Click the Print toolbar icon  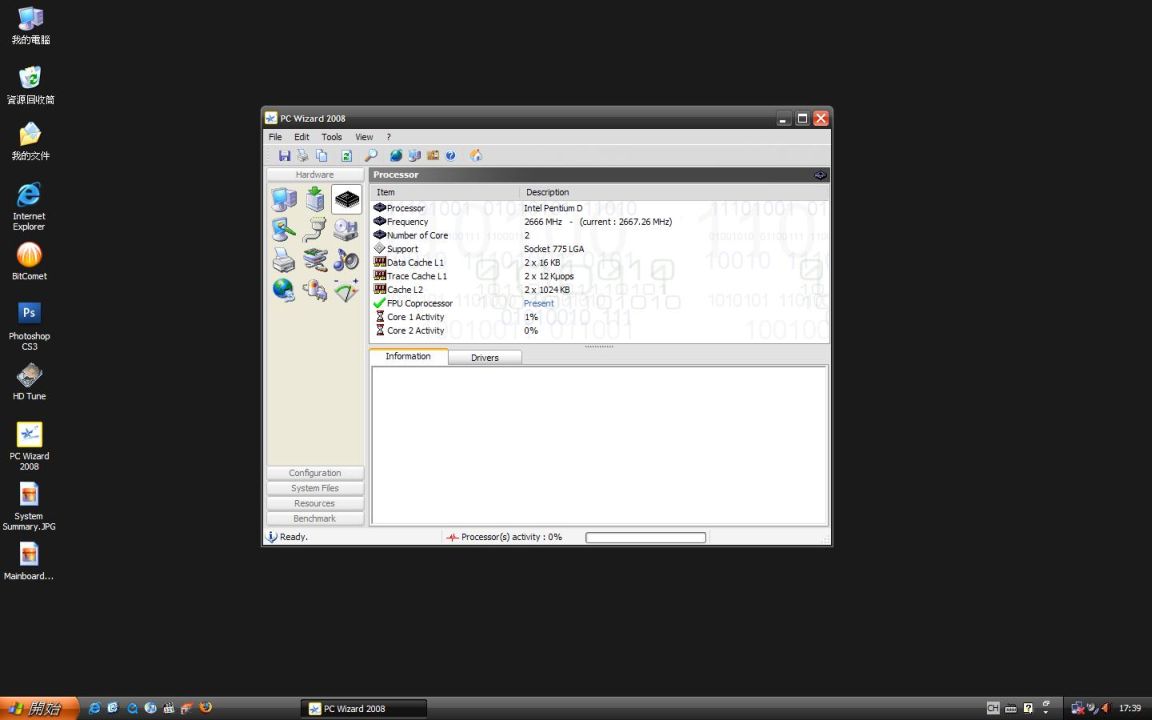pos(303,156)
